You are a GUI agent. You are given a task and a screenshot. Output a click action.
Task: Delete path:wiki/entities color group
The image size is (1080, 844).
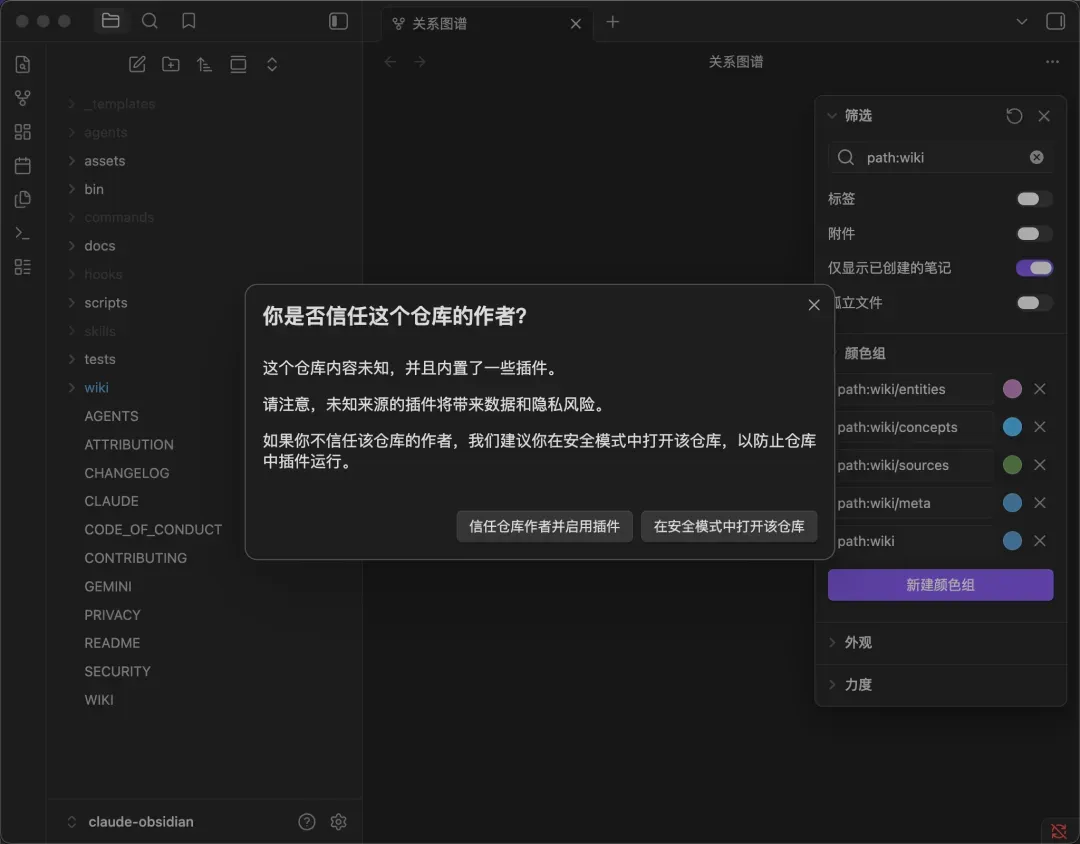point(1040,389)
